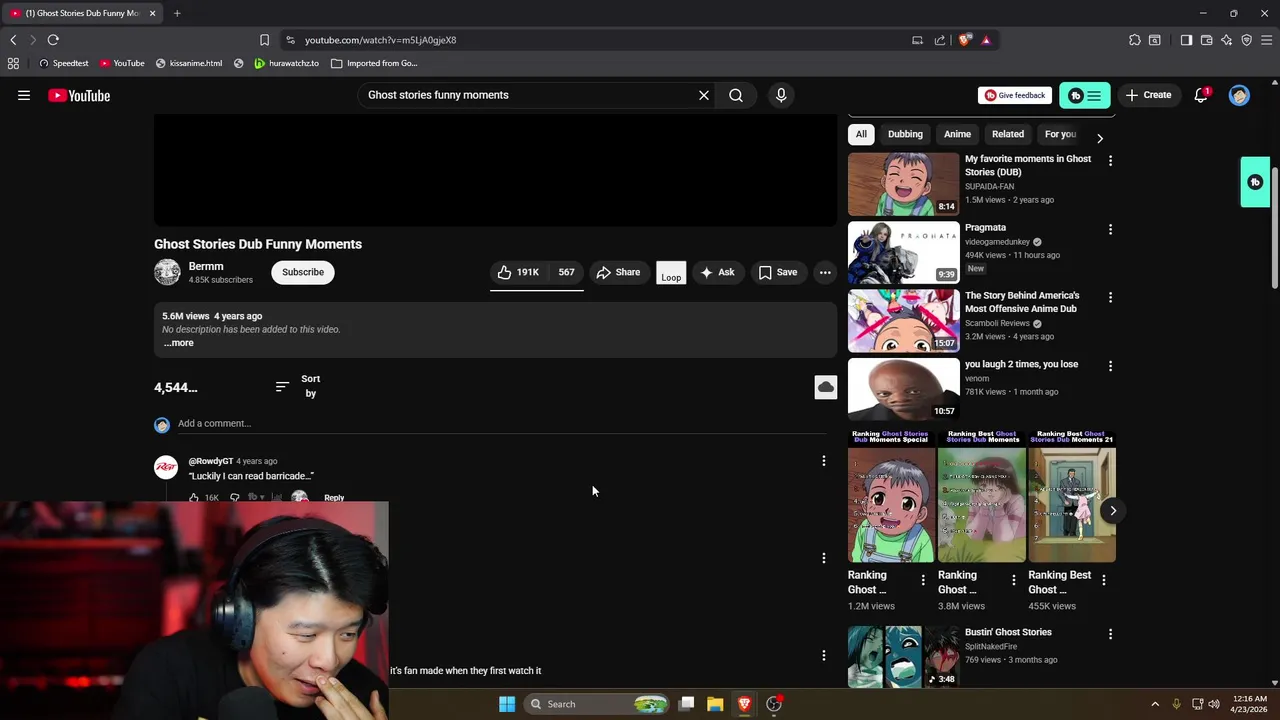
Task: Open the @RowdyGT profile link
Action: click(x=211, y=461)
